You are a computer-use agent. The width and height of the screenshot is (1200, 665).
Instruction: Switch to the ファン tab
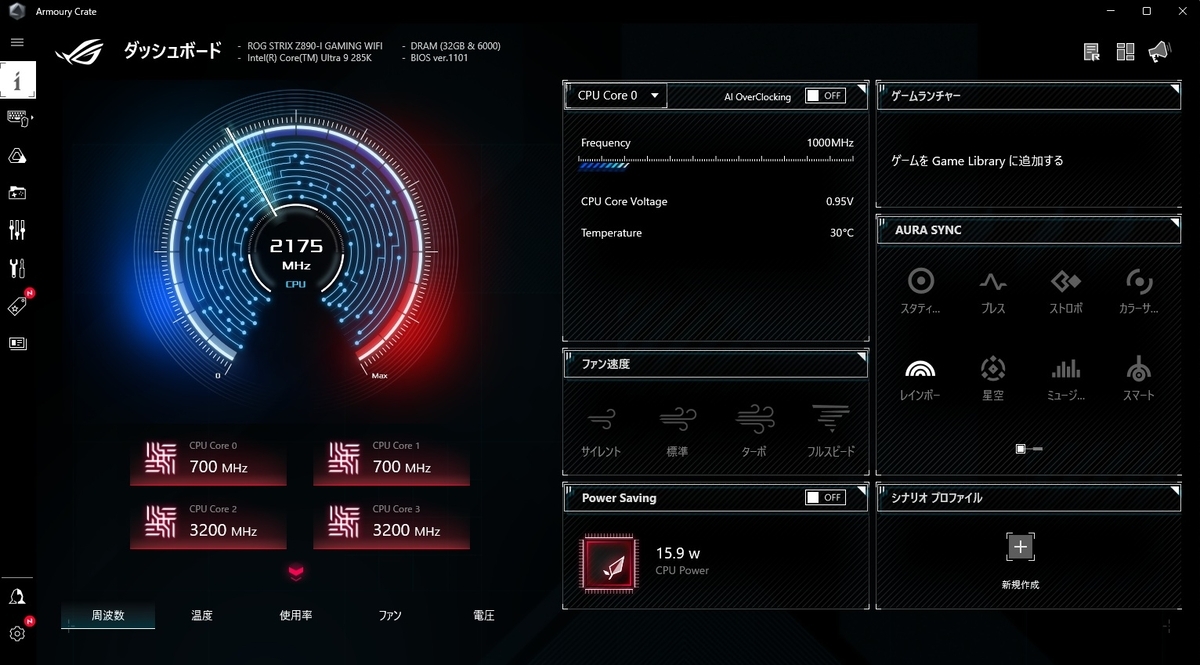[x=390, y=616]
